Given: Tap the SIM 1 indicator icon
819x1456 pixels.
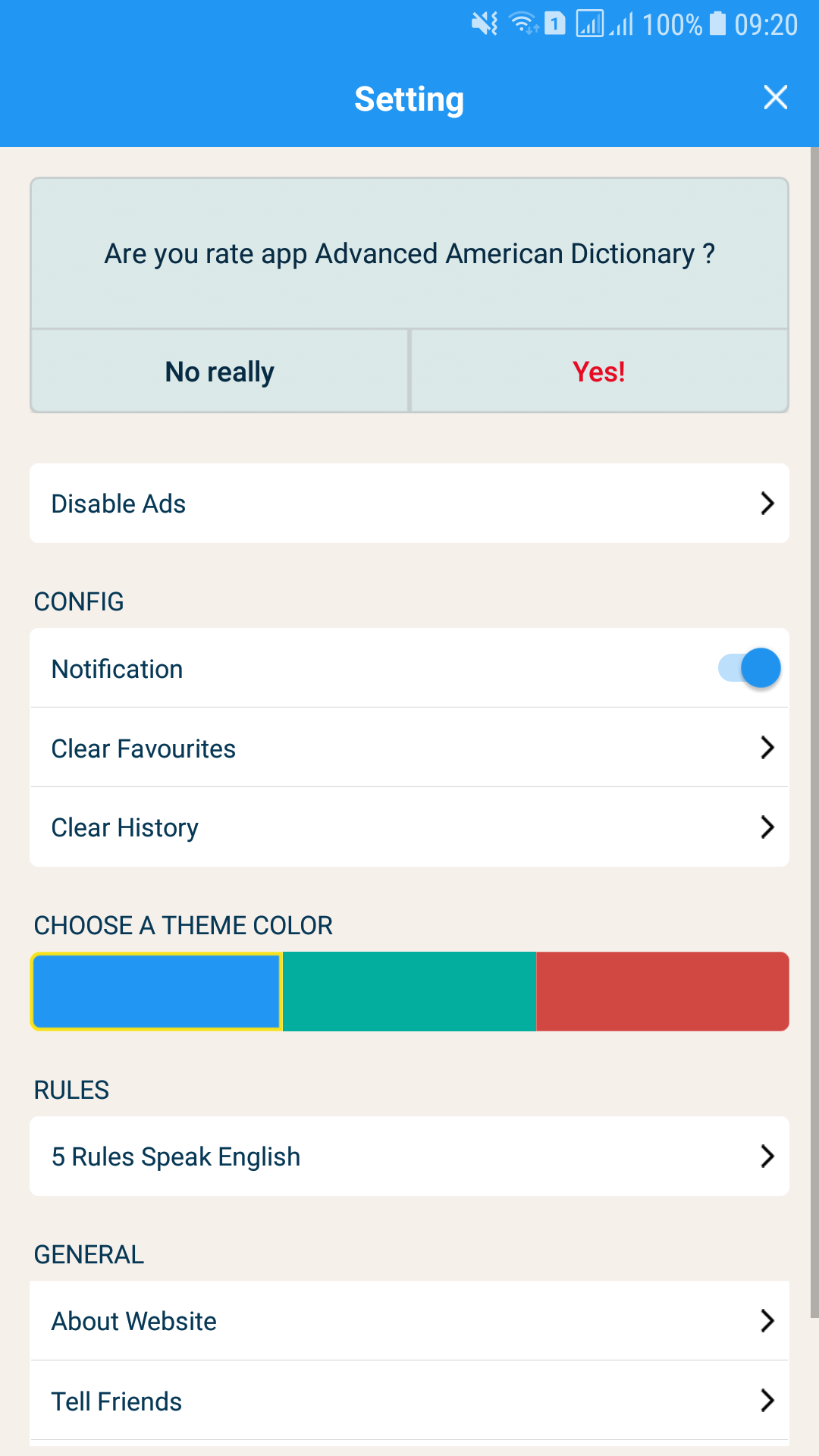Looking at the screenshot, I should click(x=555, y=24).
